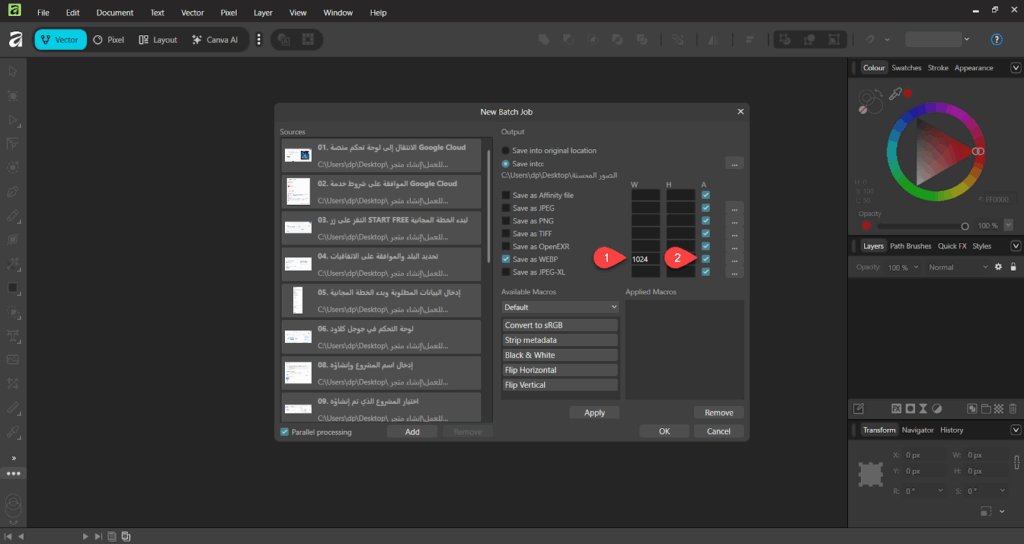Click the Add button under Sources
The height and width of the screenshot is (544, 1024).
click(x=412, y=431)
